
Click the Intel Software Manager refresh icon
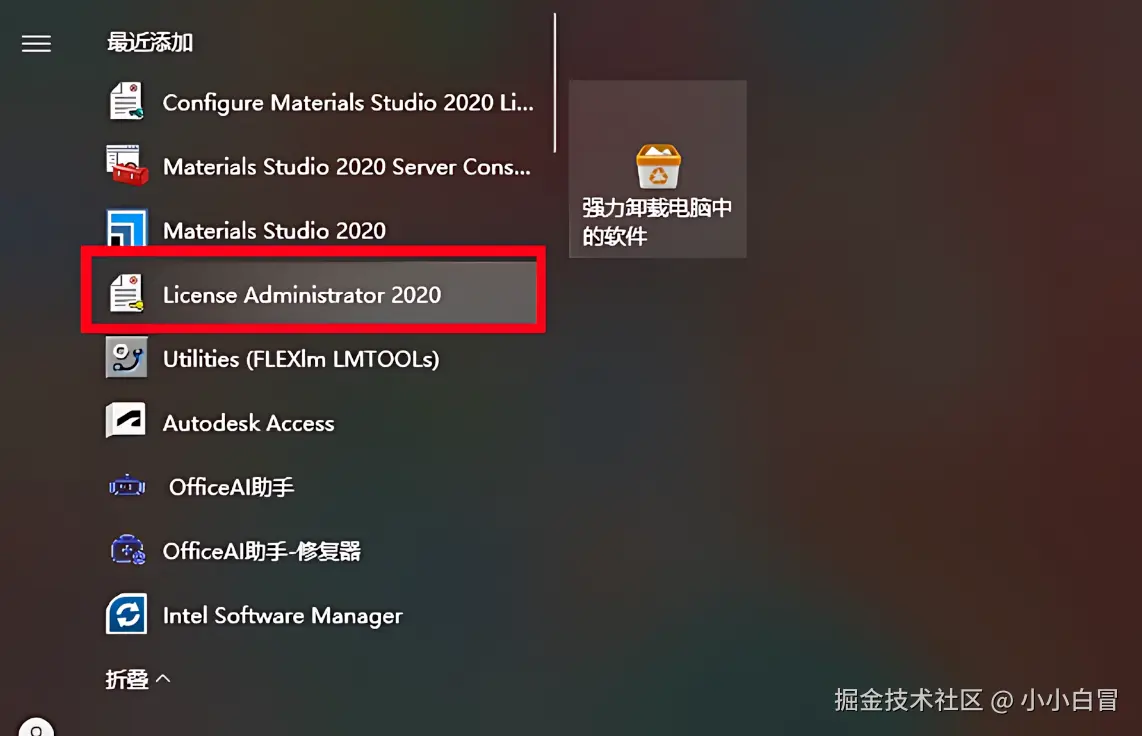pos(127,614)
